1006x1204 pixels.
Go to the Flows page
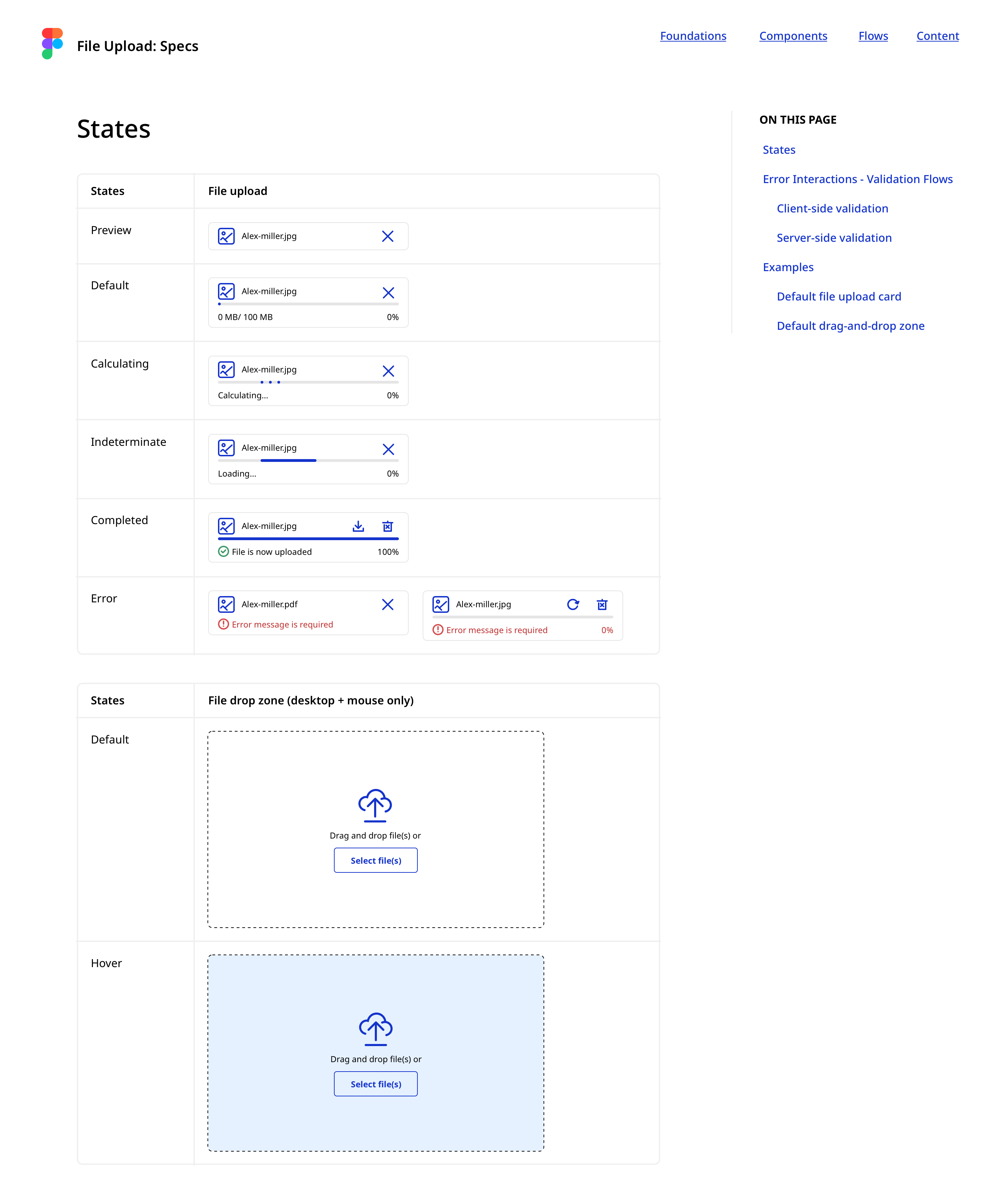(873, 36)
